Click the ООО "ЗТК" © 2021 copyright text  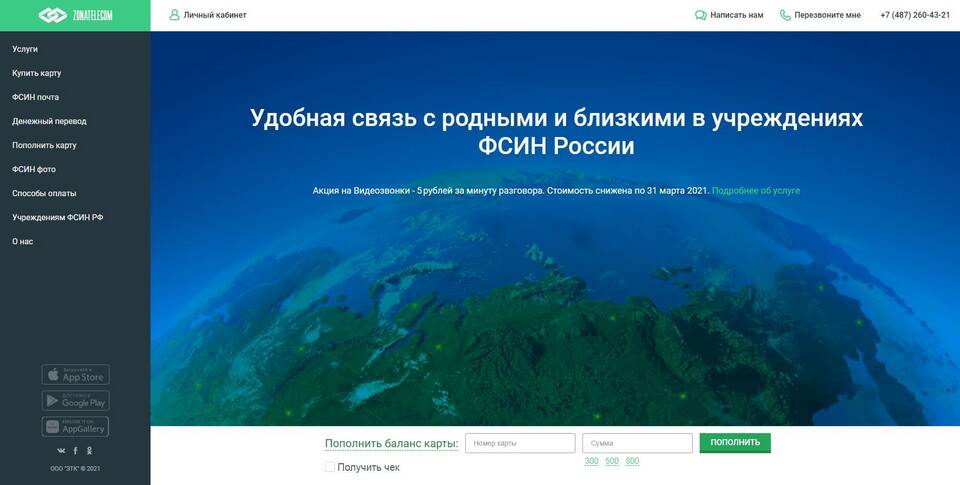(x=75, y=468)
